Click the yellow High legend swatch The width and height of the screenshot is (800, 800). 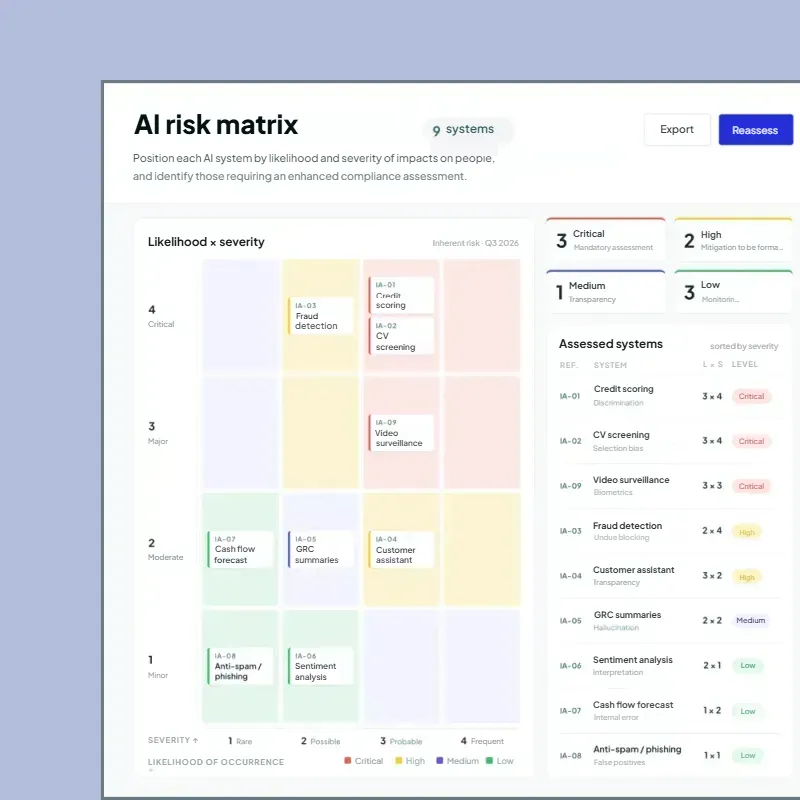[398, 761]
